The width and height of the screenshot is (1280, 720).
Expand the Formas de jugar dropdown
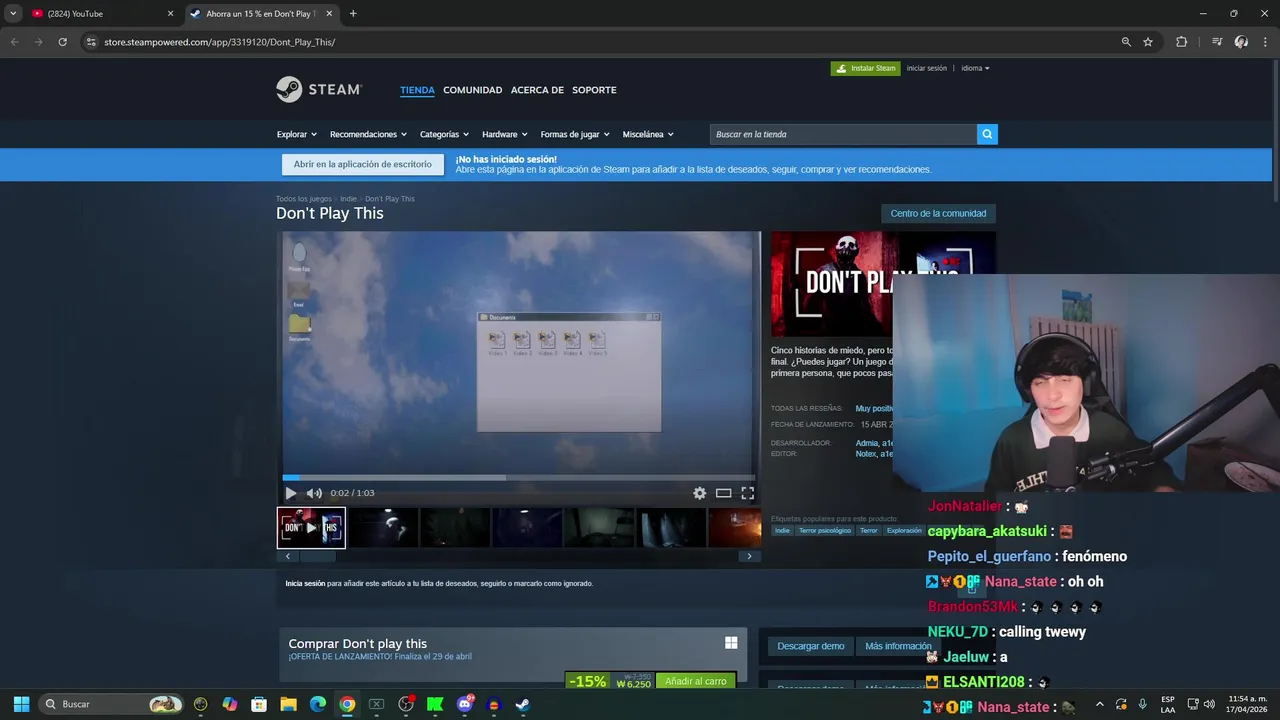[x=575, y=134]
